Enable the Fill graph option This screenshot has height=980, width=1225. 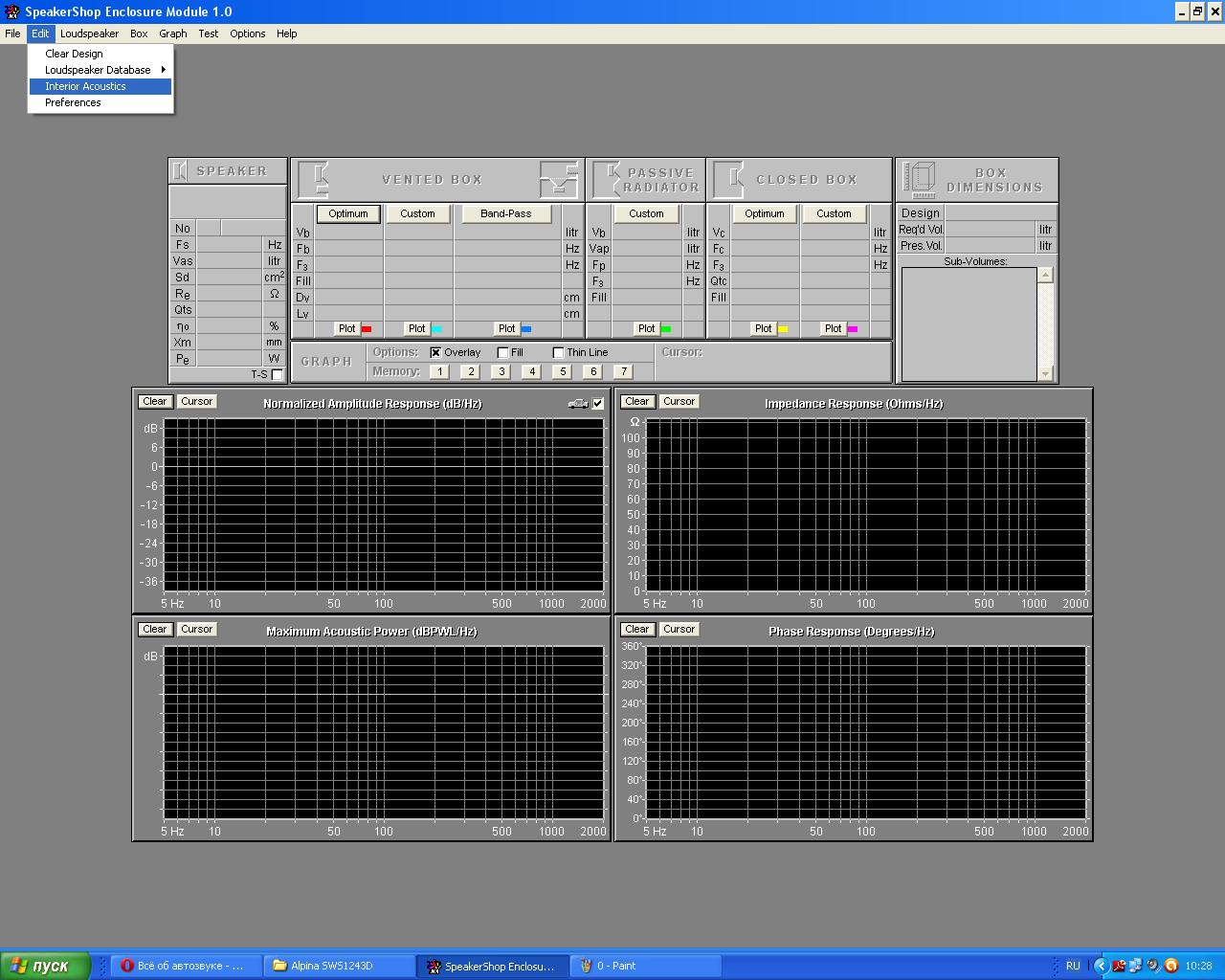coord(502,352)
